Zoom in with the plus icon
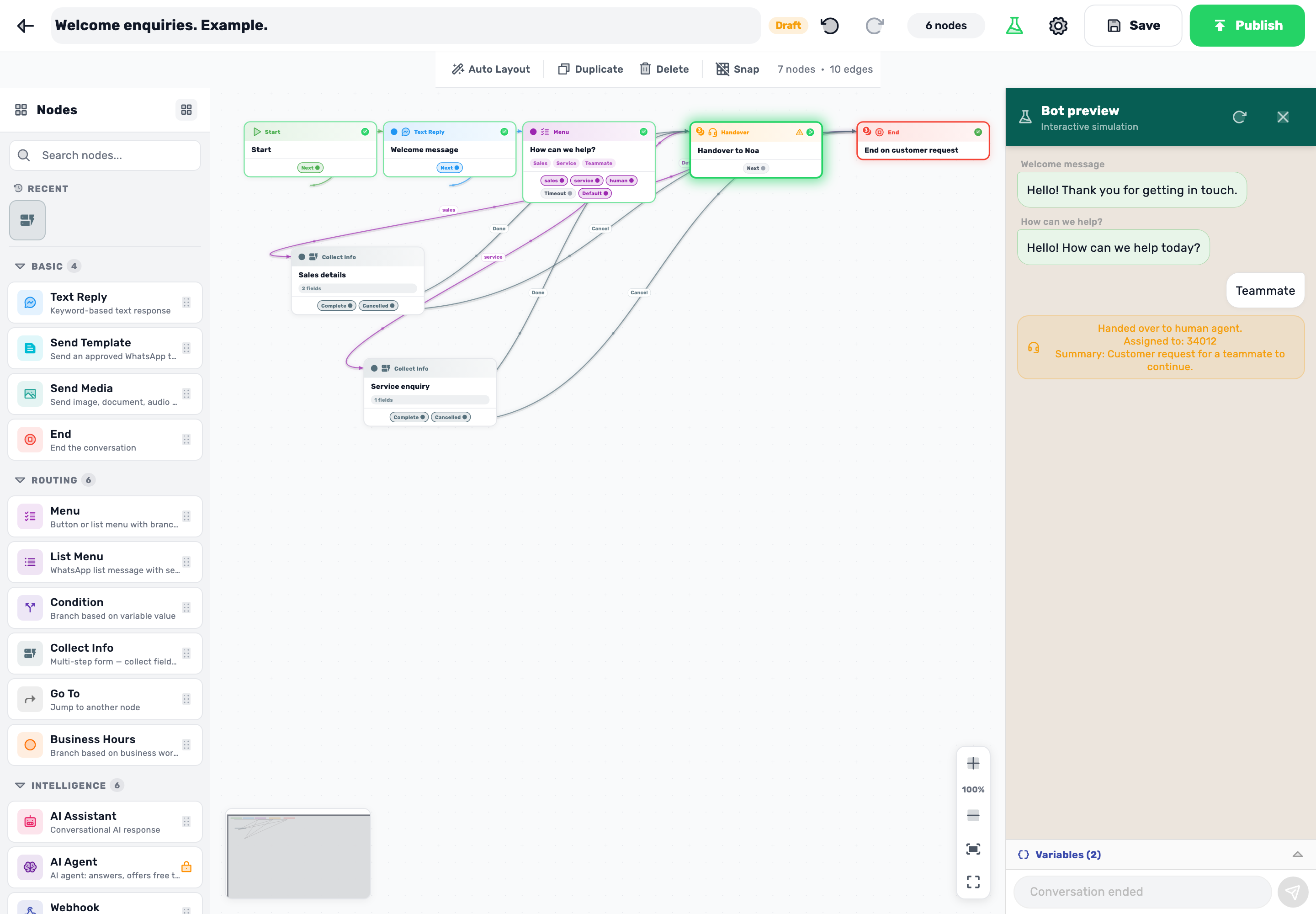Viewport: 1316px width, 914px height. [x=973, y=763]
